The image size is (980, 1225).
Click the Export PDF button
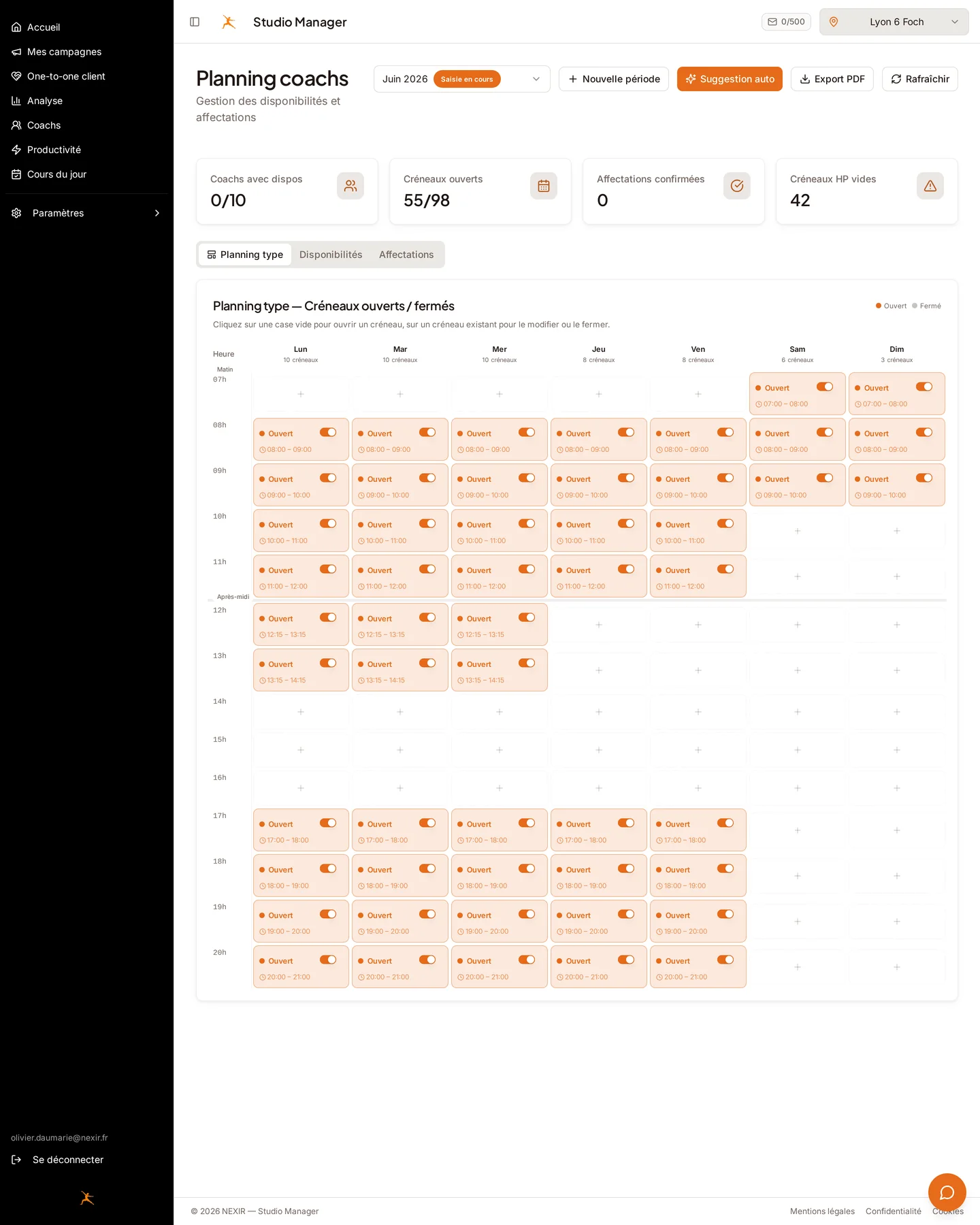point(832,79)
